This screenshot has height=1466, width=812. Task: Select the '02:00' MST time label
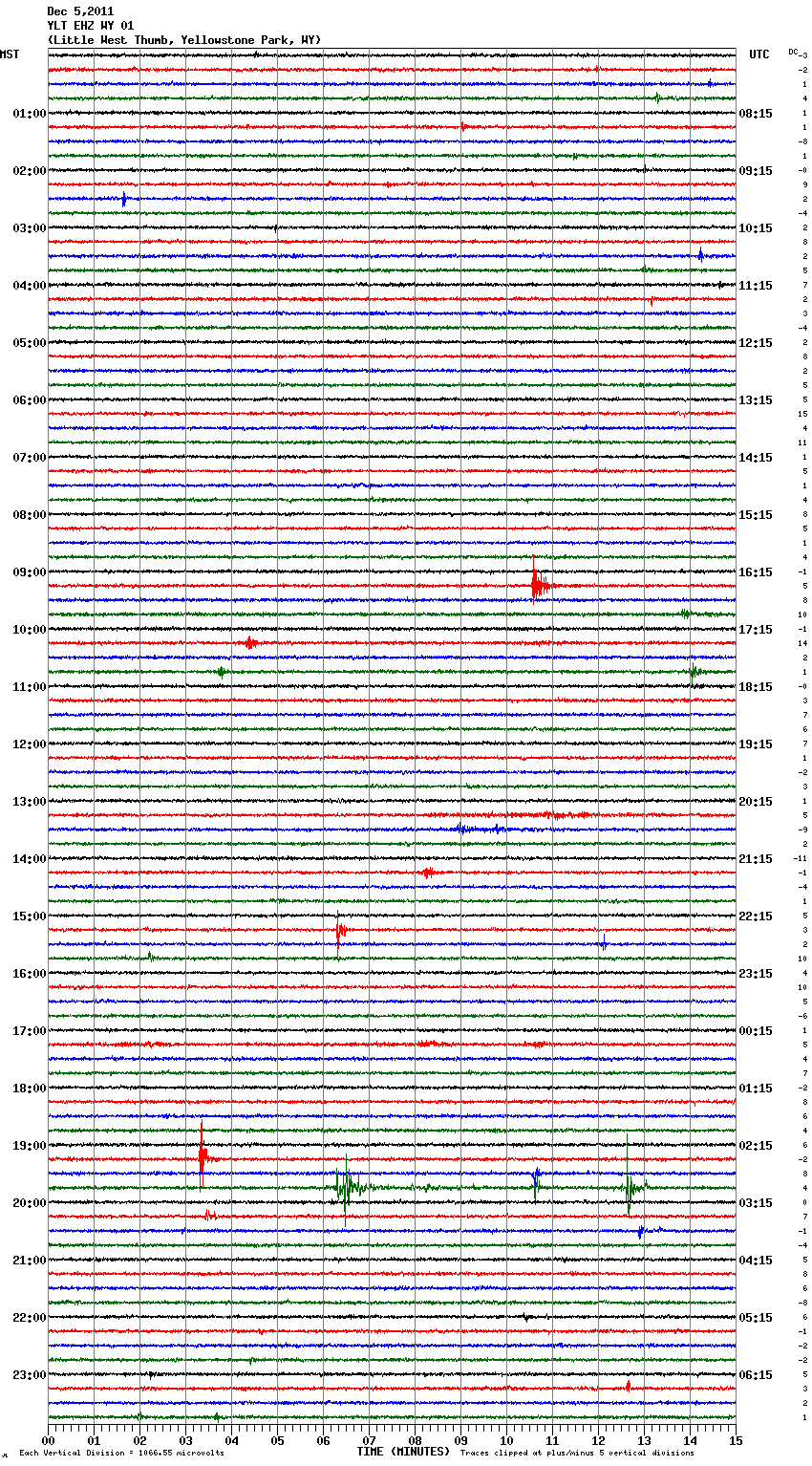coord(29,171)
